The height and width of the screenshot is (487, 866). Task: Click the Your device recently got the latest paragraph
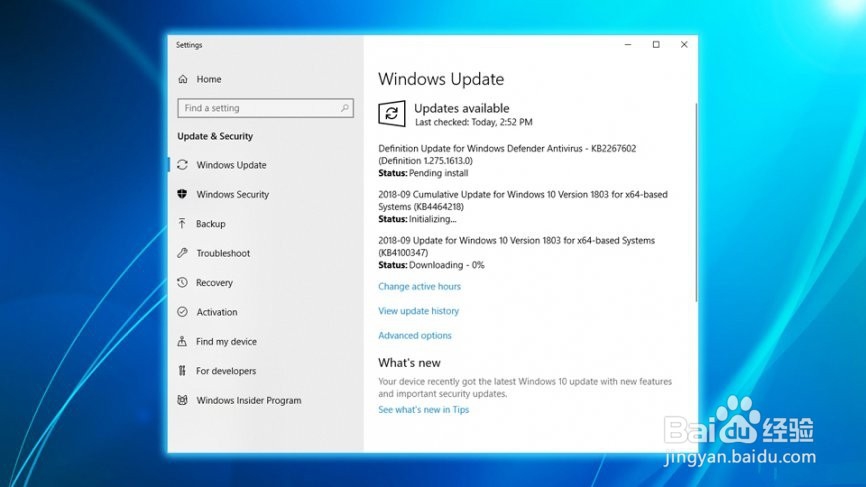525,387
